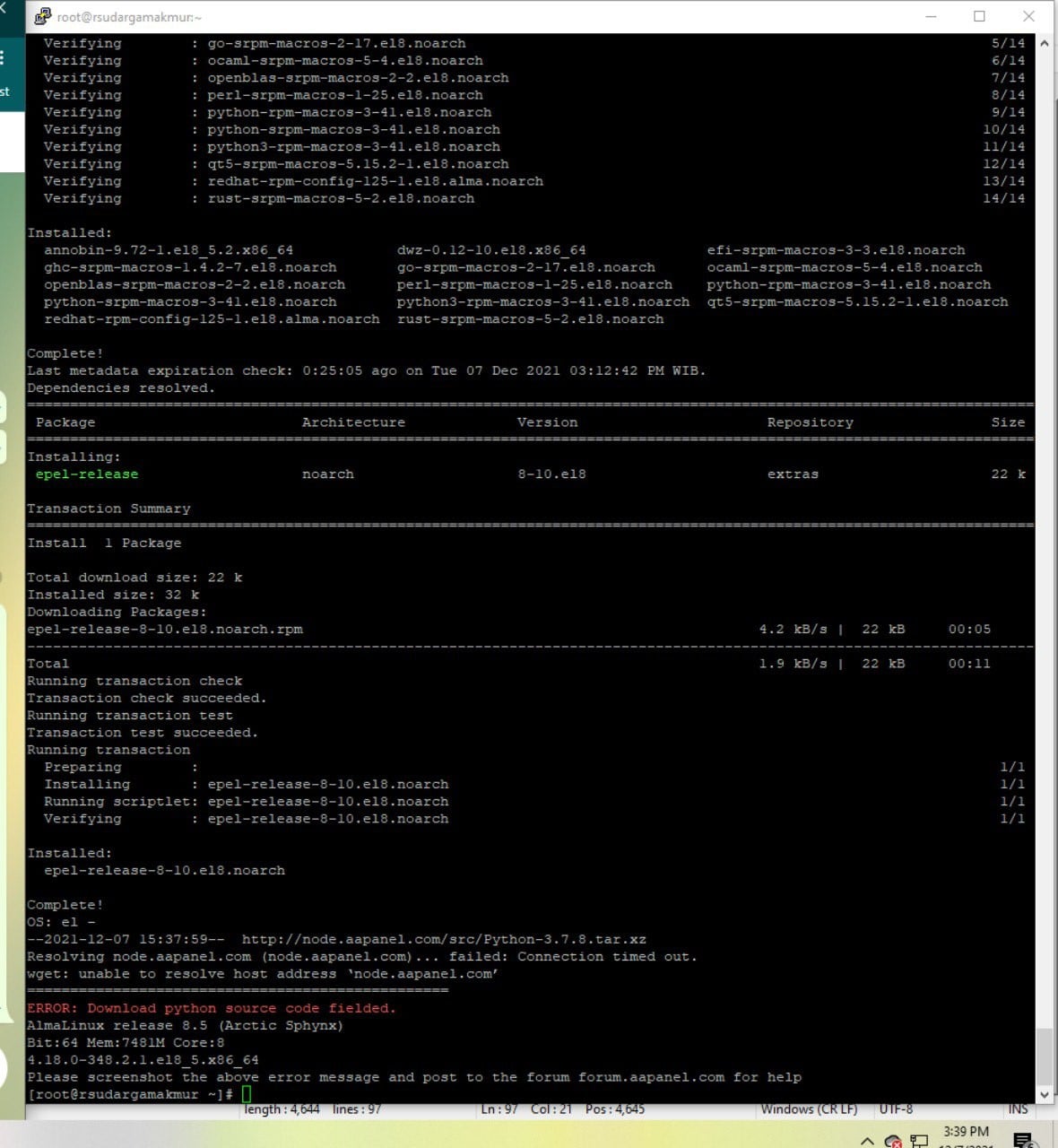Viewport: 1058px width, 1148px height.
Task: Click the scrollbar up arrow
Action: coord(1044,42)
